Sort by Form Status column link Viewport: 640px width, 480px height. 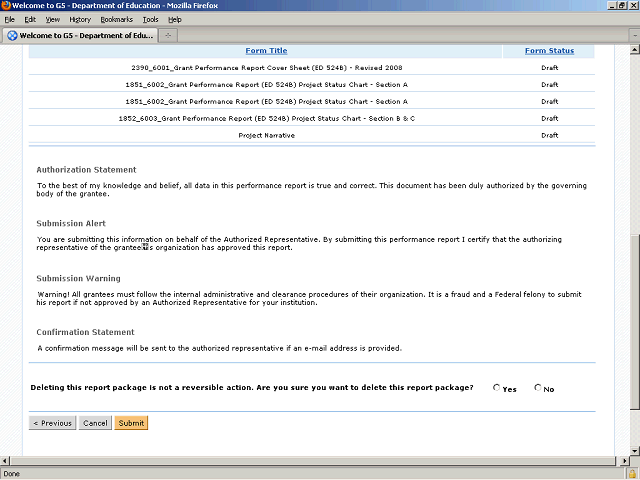tap(549, 51)
